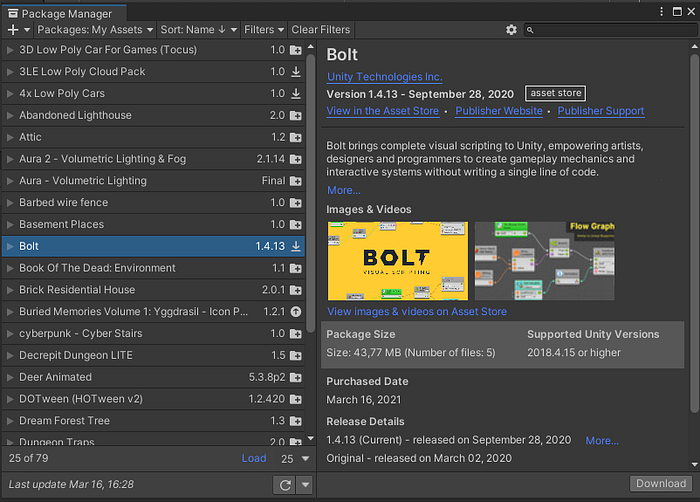Open the Package Manager settings gear

click(511, 30)
